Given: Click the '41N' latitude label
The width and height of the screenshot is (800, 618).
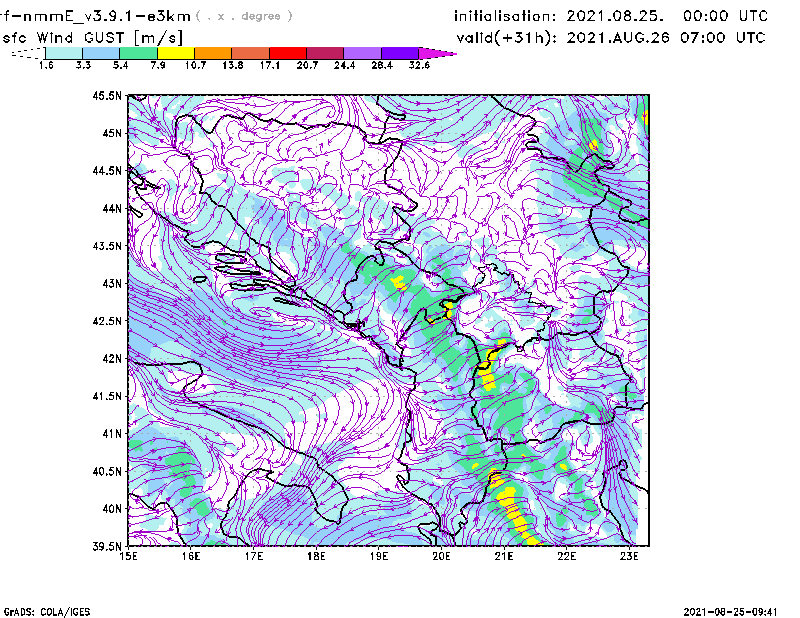Looking at the screenshot, I should click(x=112, y=434).
